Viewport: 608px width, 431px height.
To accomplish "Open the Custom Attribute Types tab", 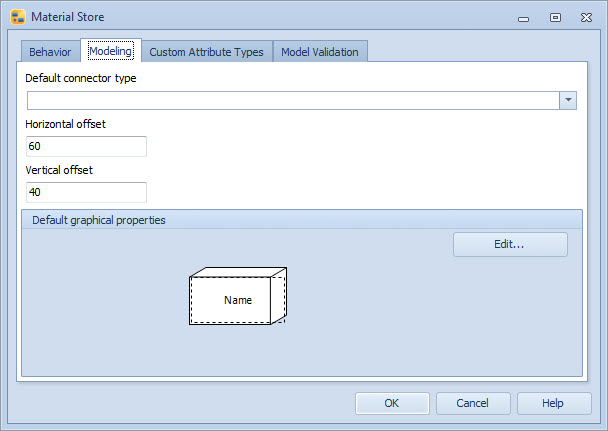I will [206, 52].
